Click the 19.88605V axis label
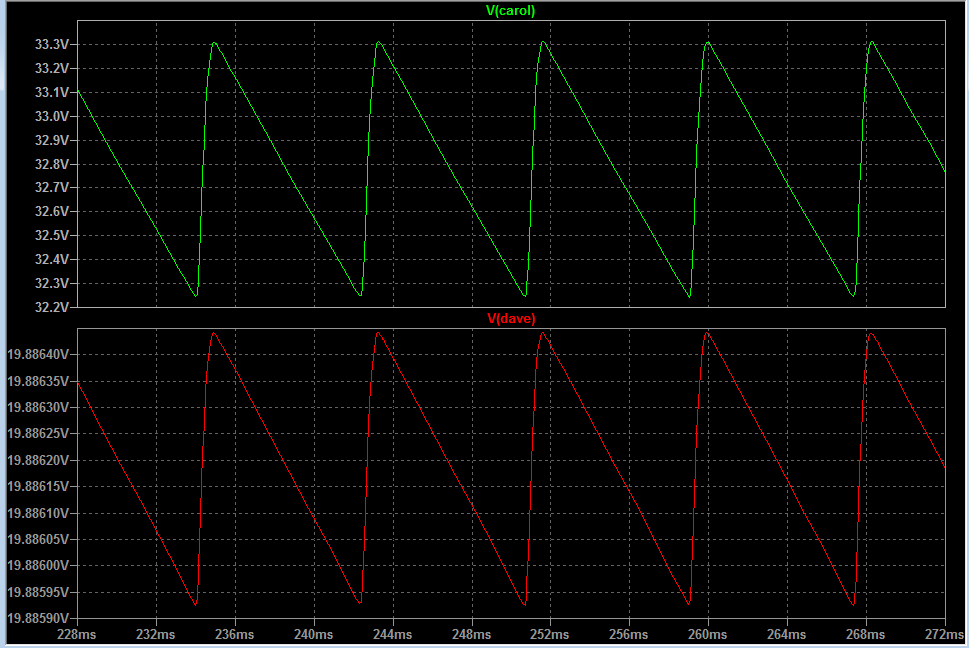The height and width of the screenshot is (648, 969). pyautogui.click(x=38, y=539)
